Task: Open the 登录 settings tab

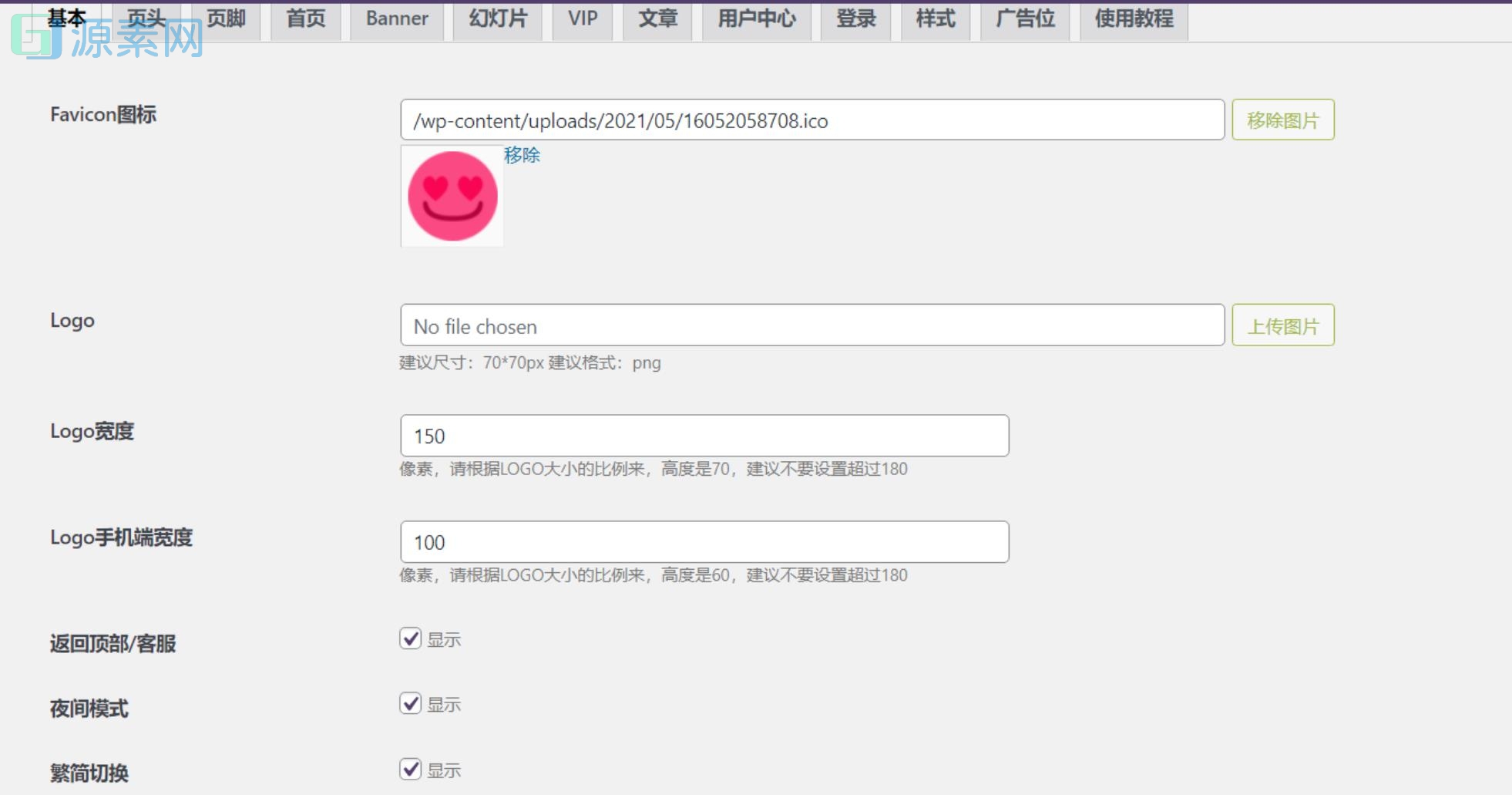Action: [855, 19]
